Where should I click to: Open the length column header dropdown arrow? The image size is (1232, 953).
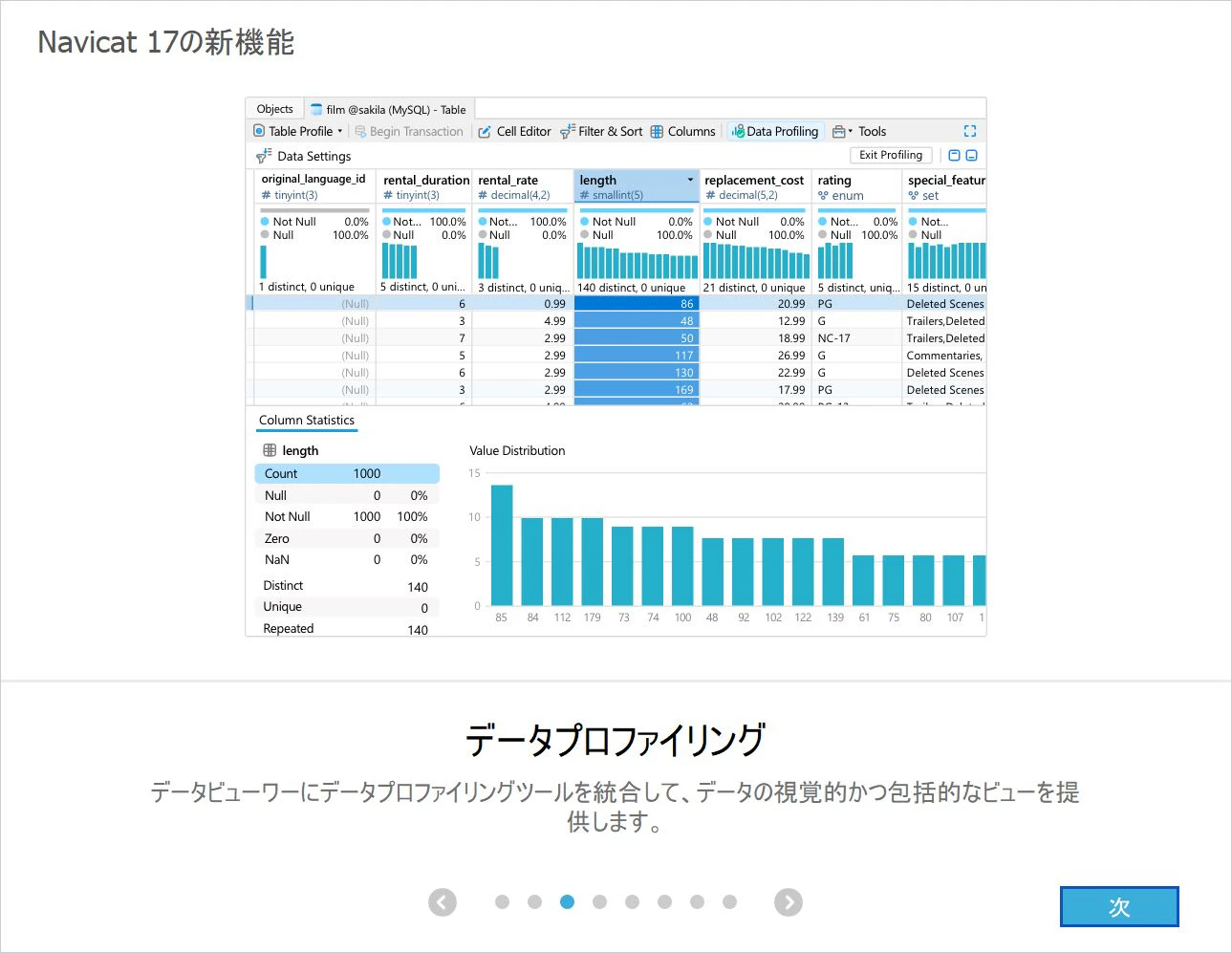click(690, 180)
